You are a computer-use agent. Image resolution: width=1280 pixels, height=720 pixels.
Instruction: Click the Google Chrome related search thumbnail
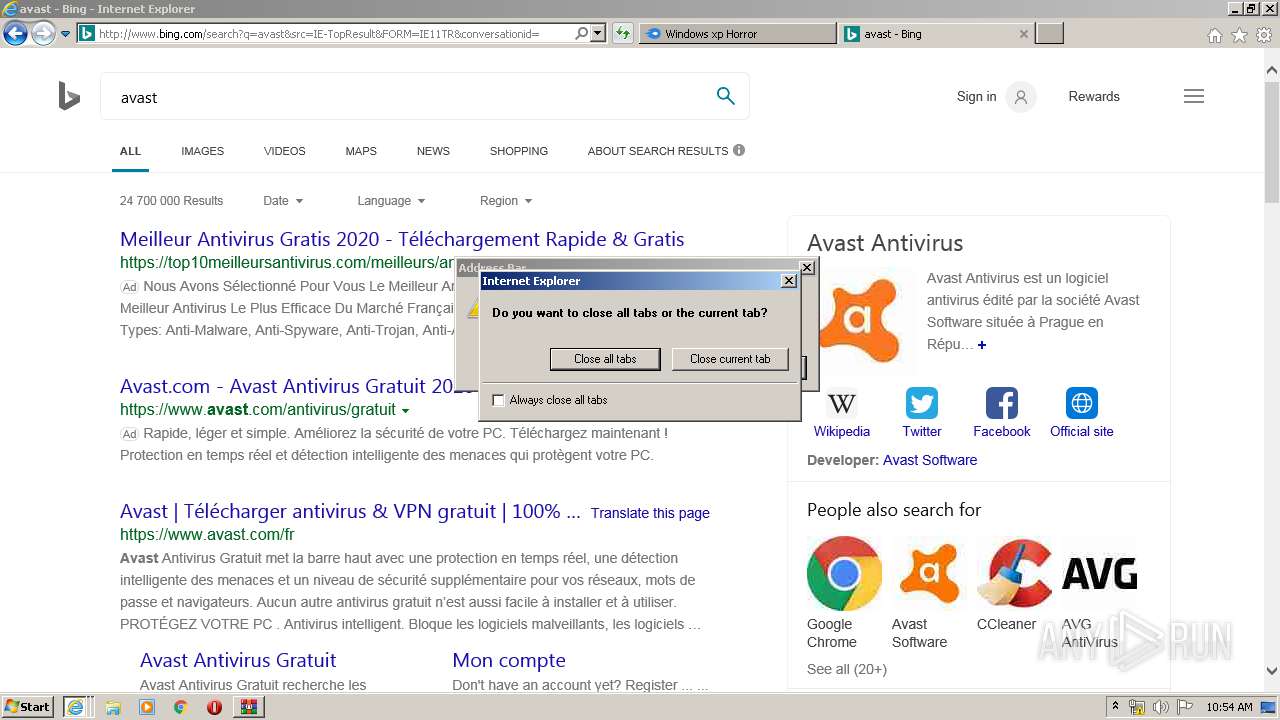click(844, 574)
